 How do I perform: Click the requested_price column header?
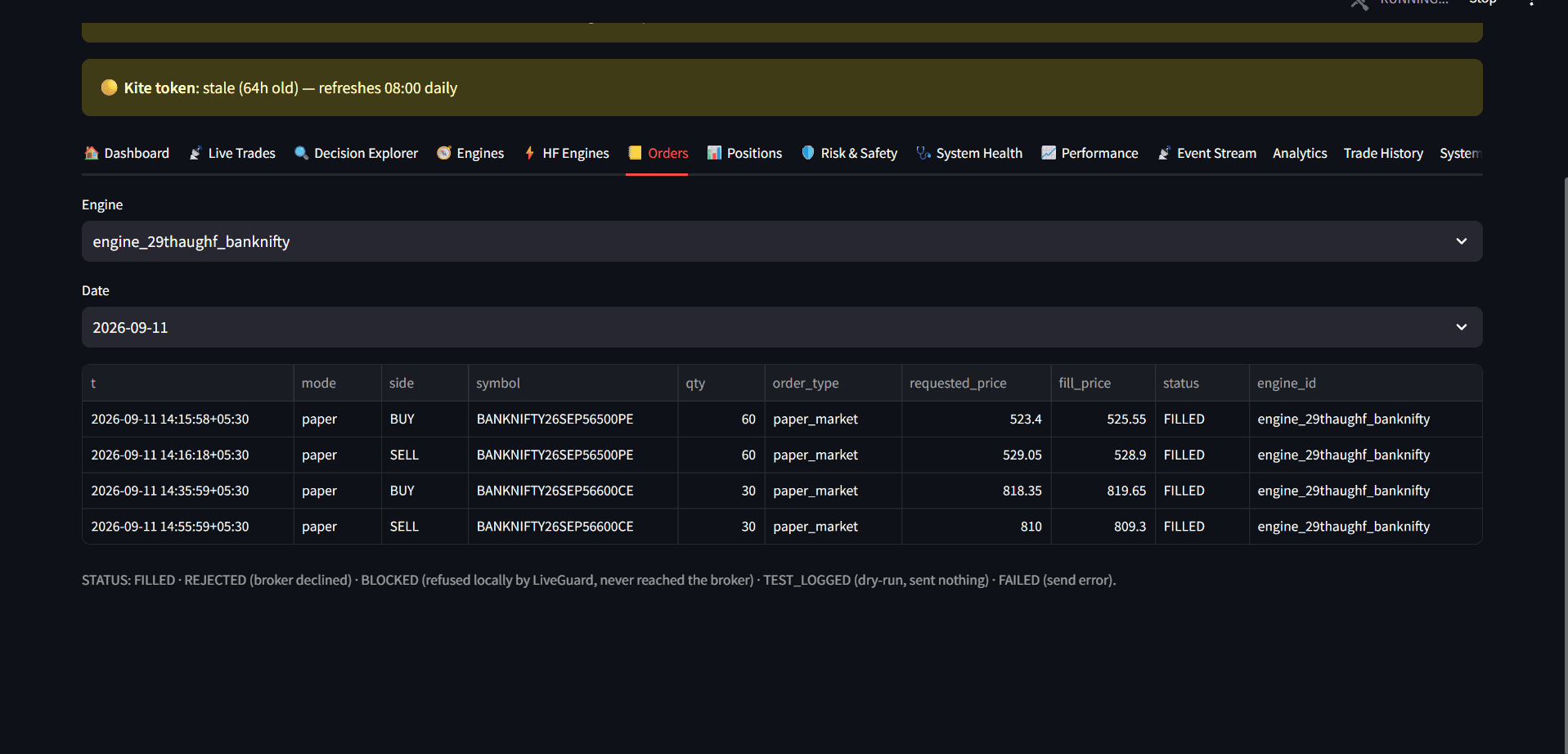tap(976, 383)
